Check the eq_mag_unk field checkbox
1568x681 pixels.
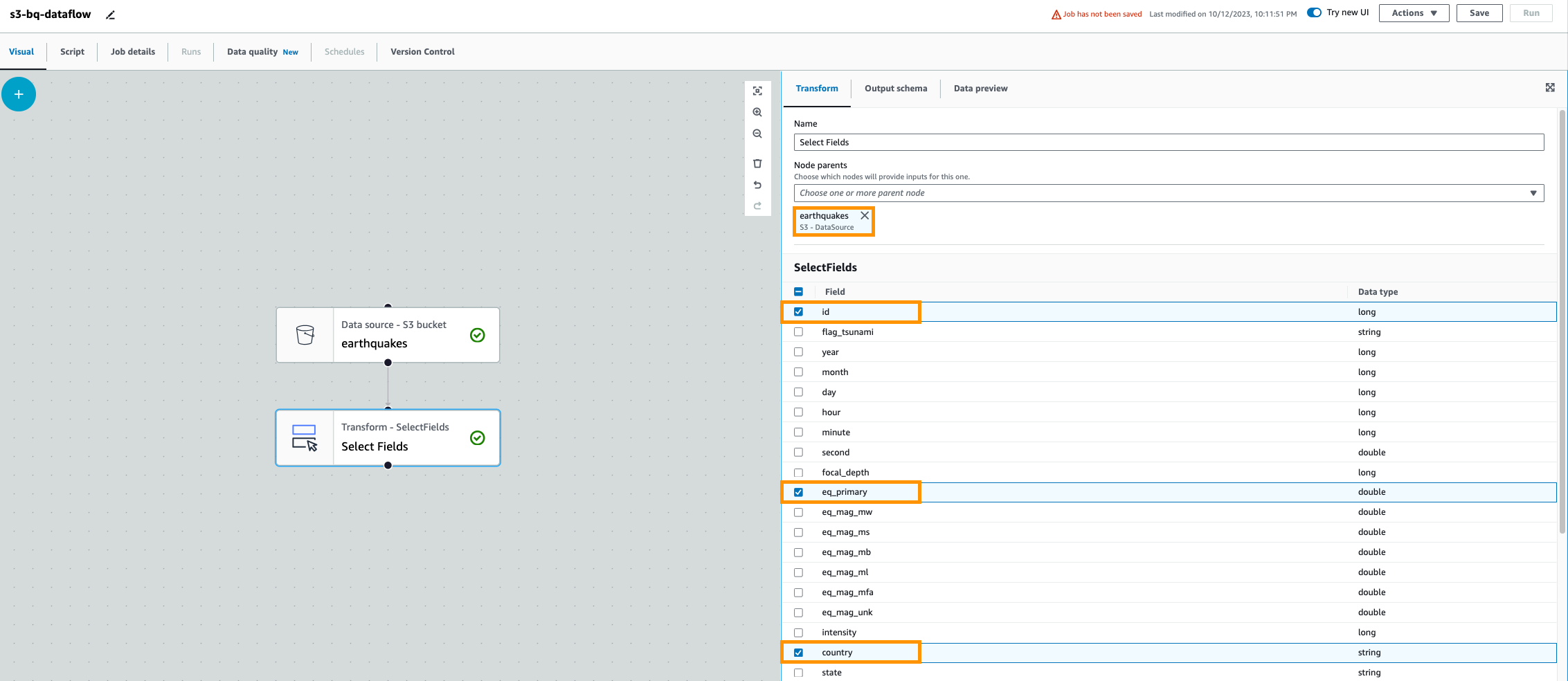pos(798,612)
